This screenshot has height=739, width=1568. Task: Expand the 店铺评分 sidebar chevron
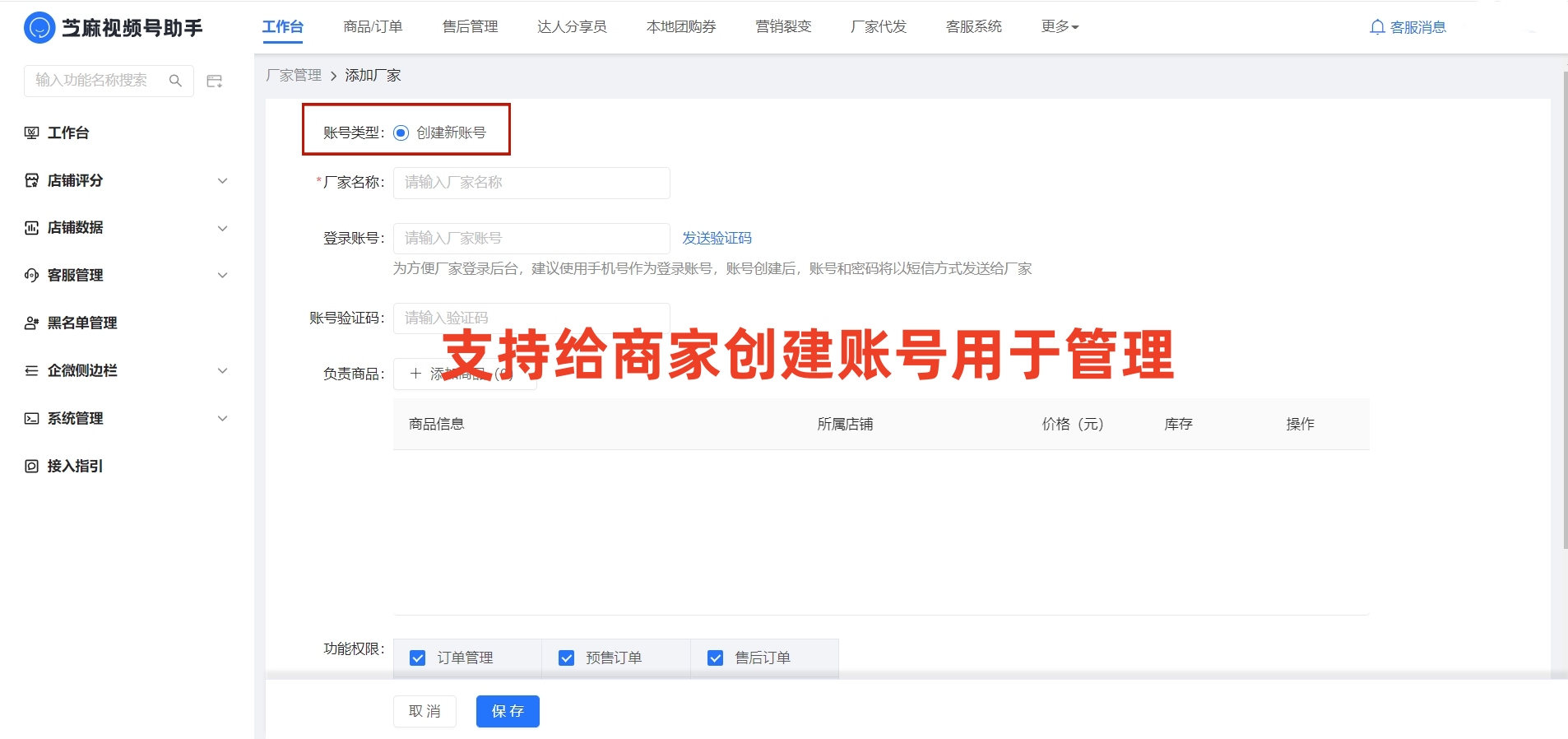pos(222,180)
